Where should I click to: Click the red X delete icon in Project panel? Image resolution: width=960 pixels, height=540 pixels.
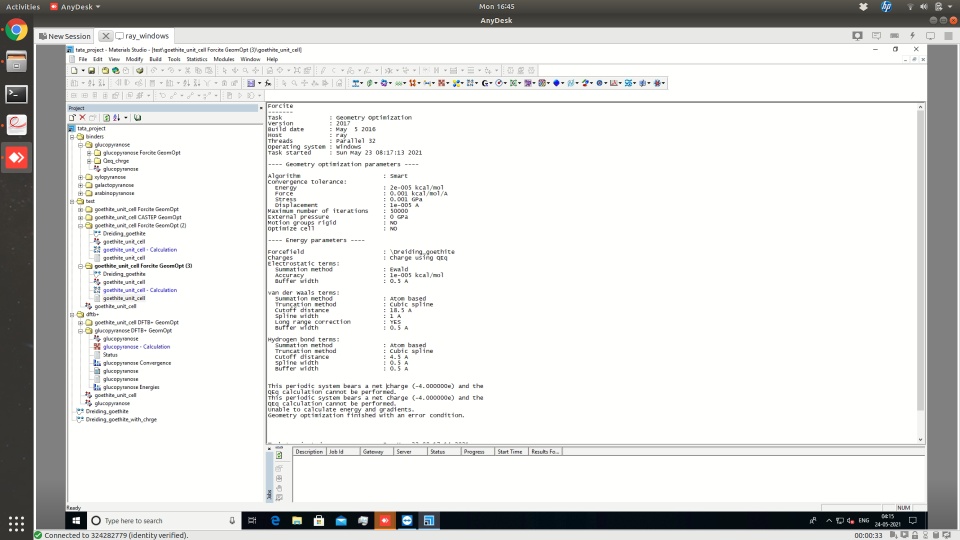pos(83,118)
